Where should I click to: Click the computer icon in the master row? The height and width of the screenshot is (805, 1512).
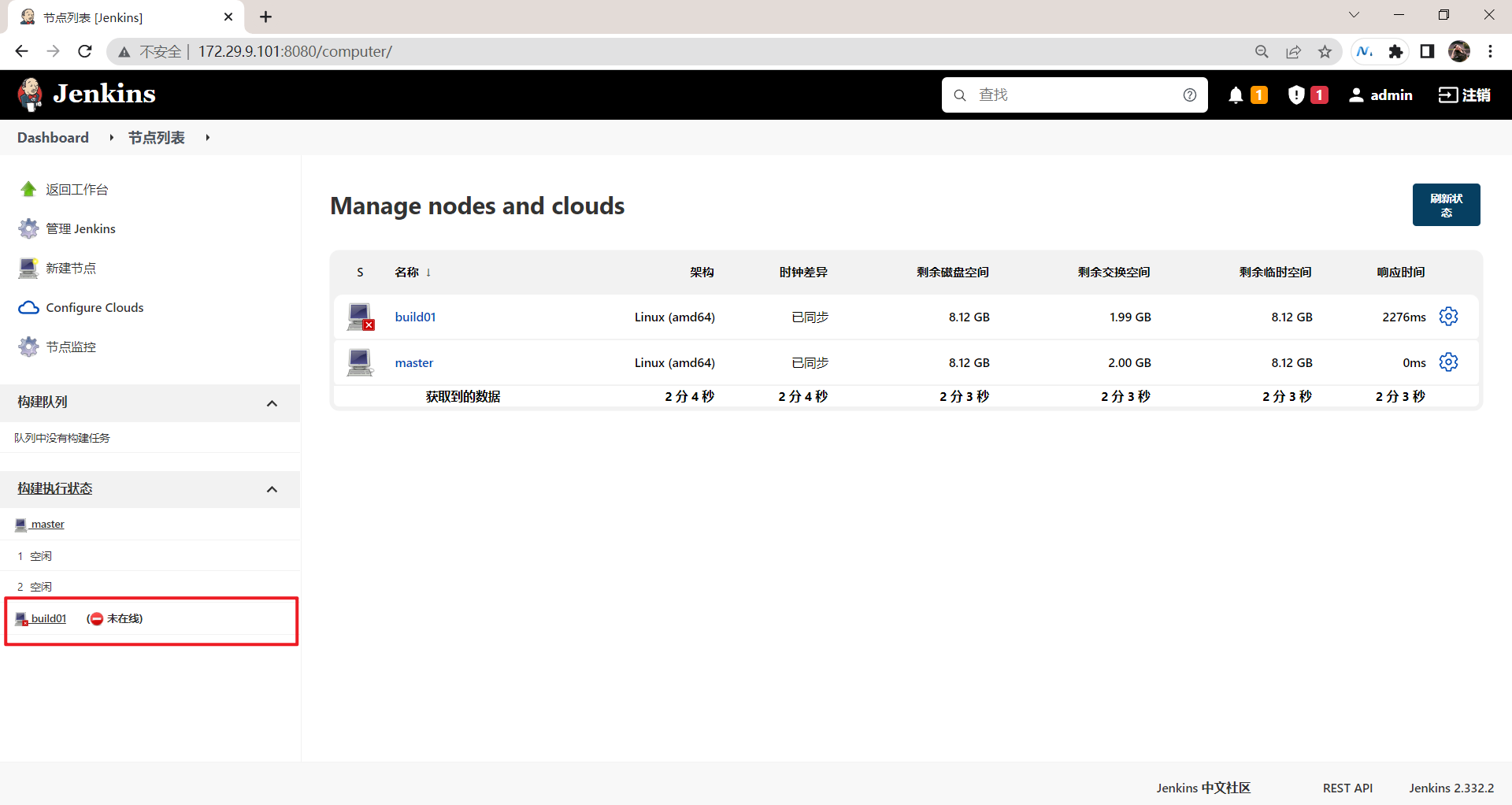360,362
